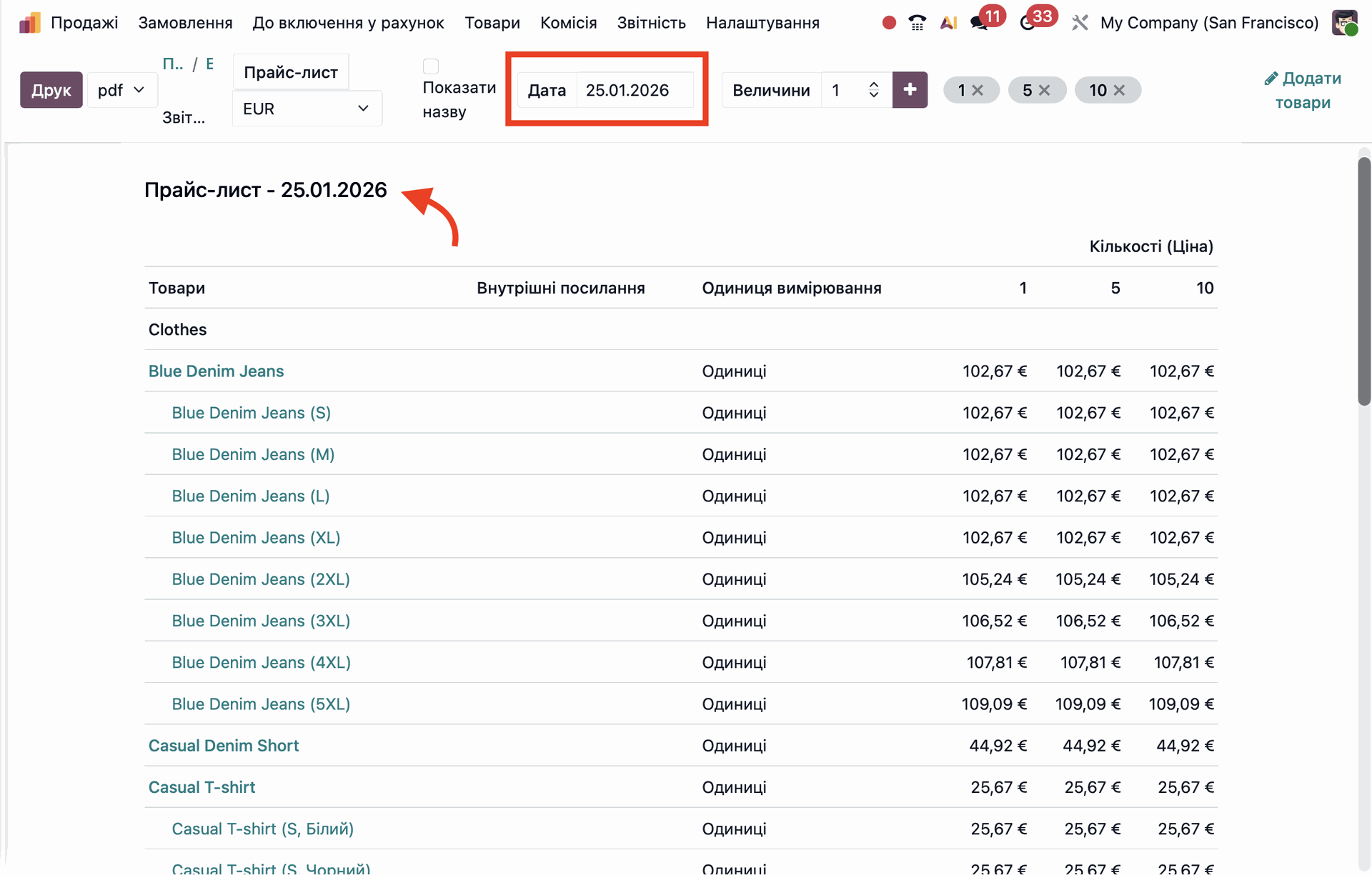The height and width of the screenshot is (875, 1372).
Task: Expand the pdf format dropdown
Action: (121, 90)
